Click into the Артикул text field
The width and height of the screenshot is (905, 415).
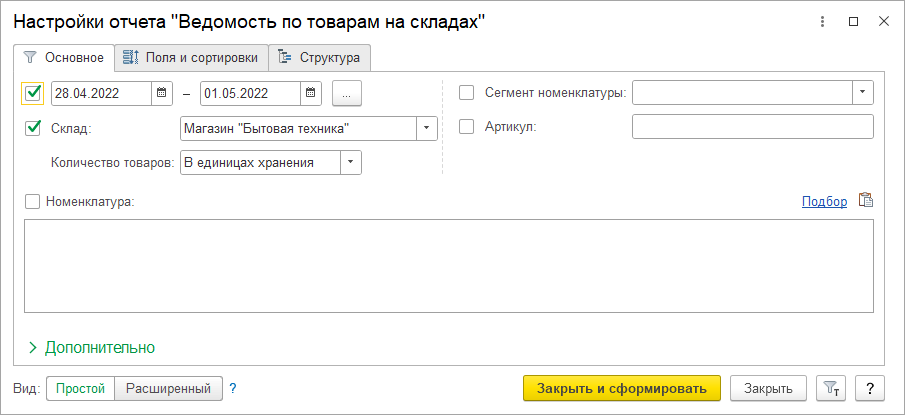752,127
